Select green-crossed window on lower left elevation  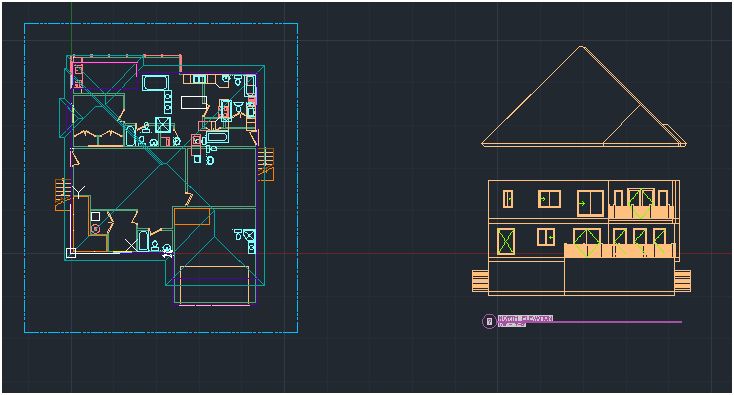[506, 241]
